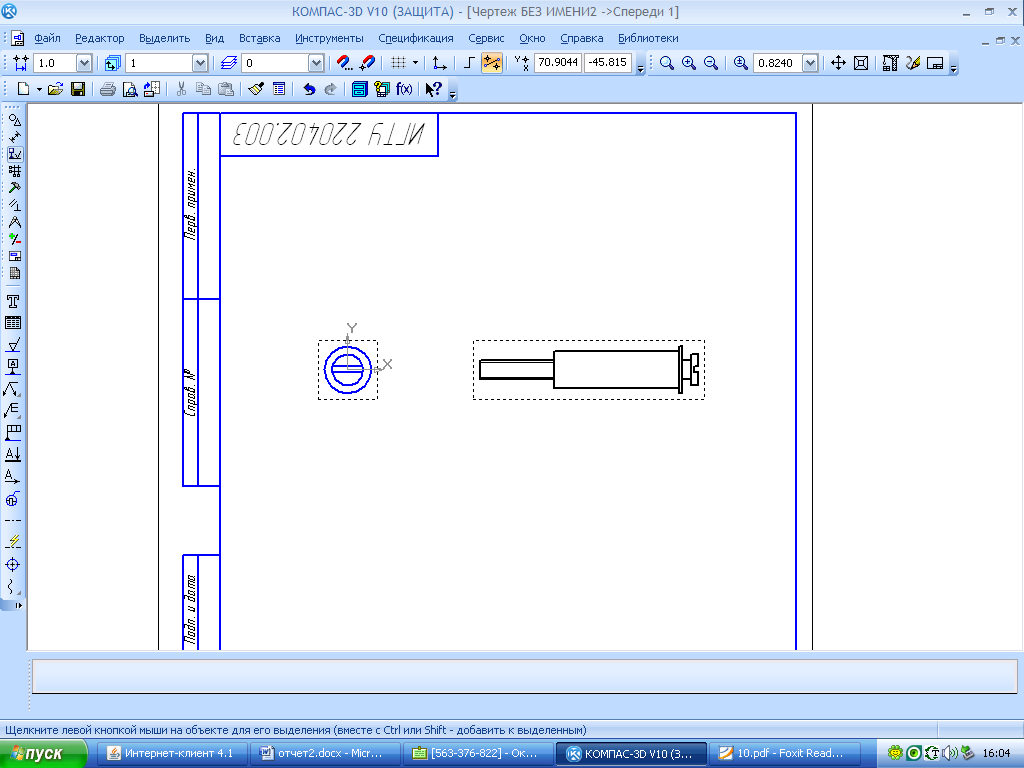Click the Paste clipboard icon
The image size is (1024, 768).
pyautogui.click(x=226, y=89)
